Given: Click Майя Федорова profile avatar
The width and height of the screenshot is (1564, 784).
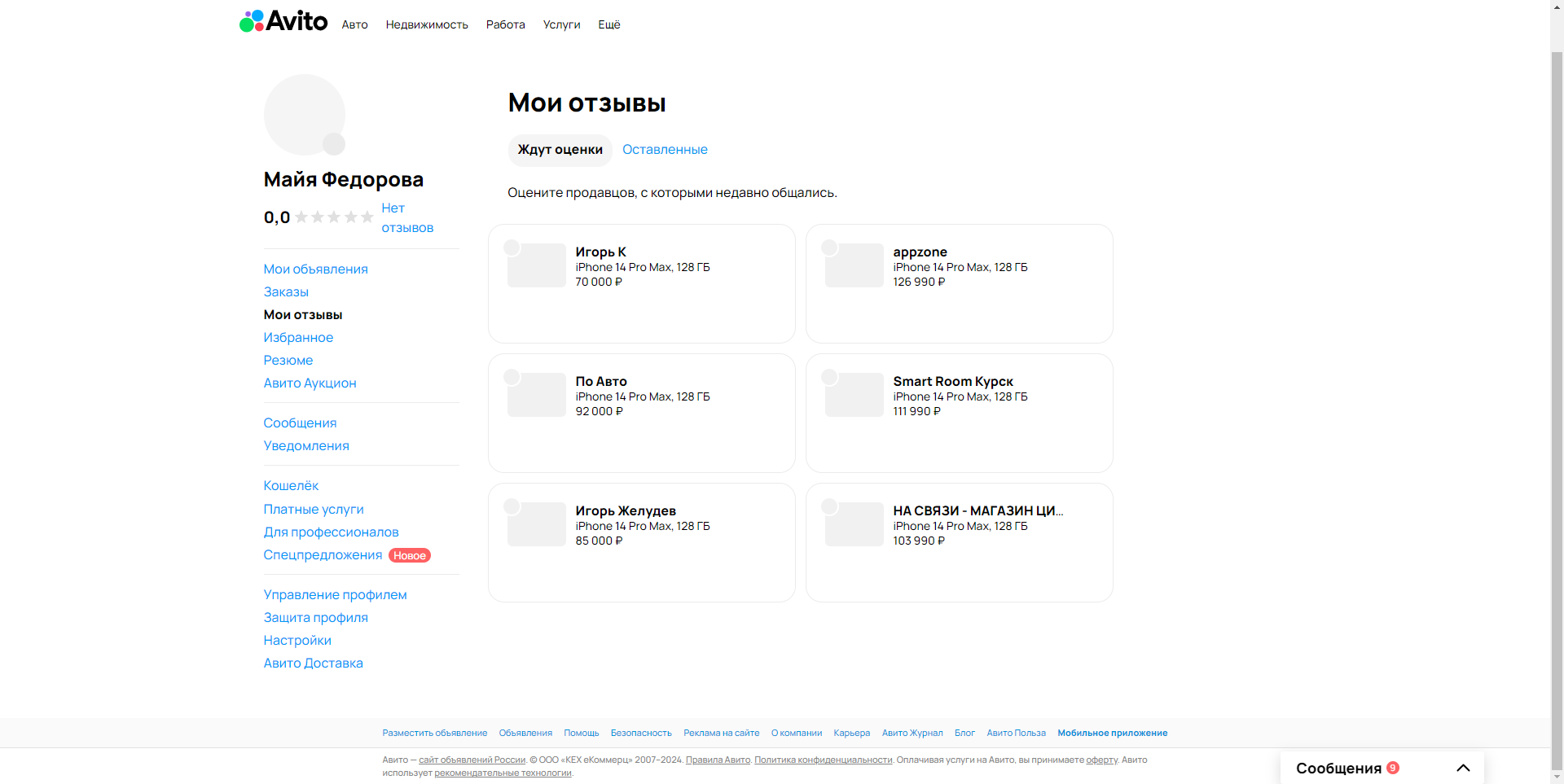Looking at the screenshot, I should coord(305,115).
